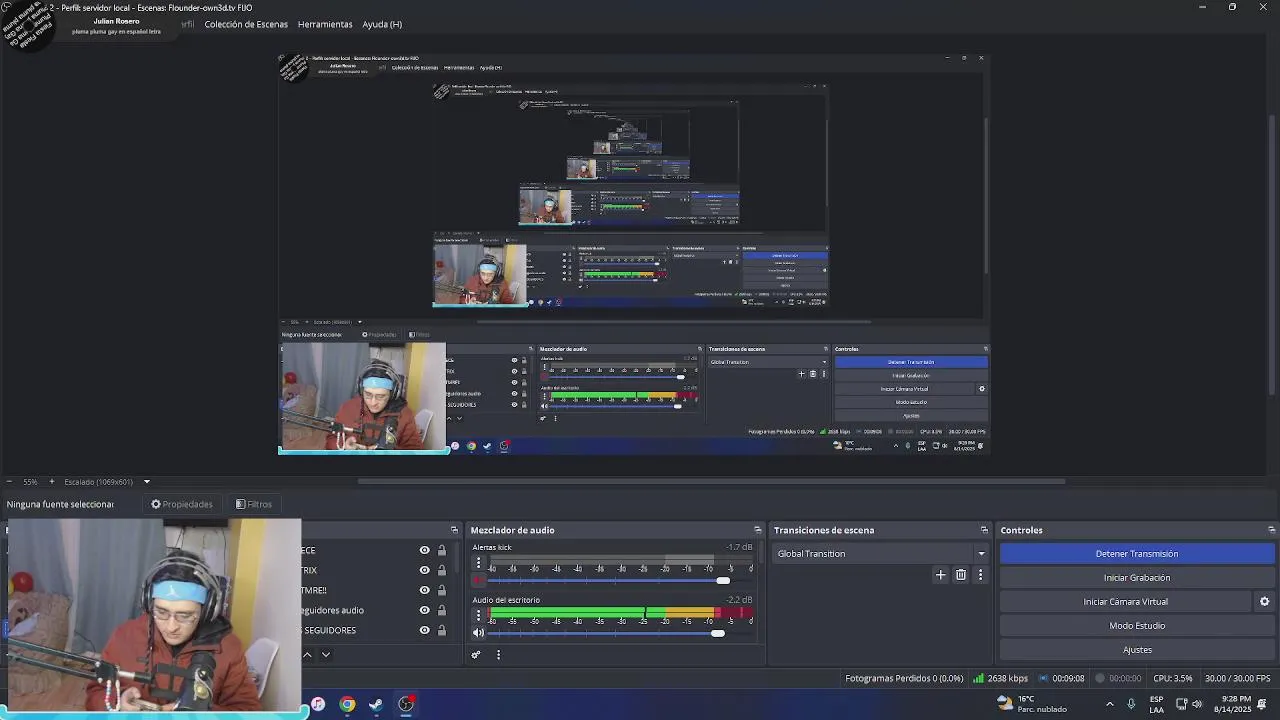This screenshot has width=1280, height=720.
Task: Click the preview horizontal scrollbar
Action: tap(711, 481)
